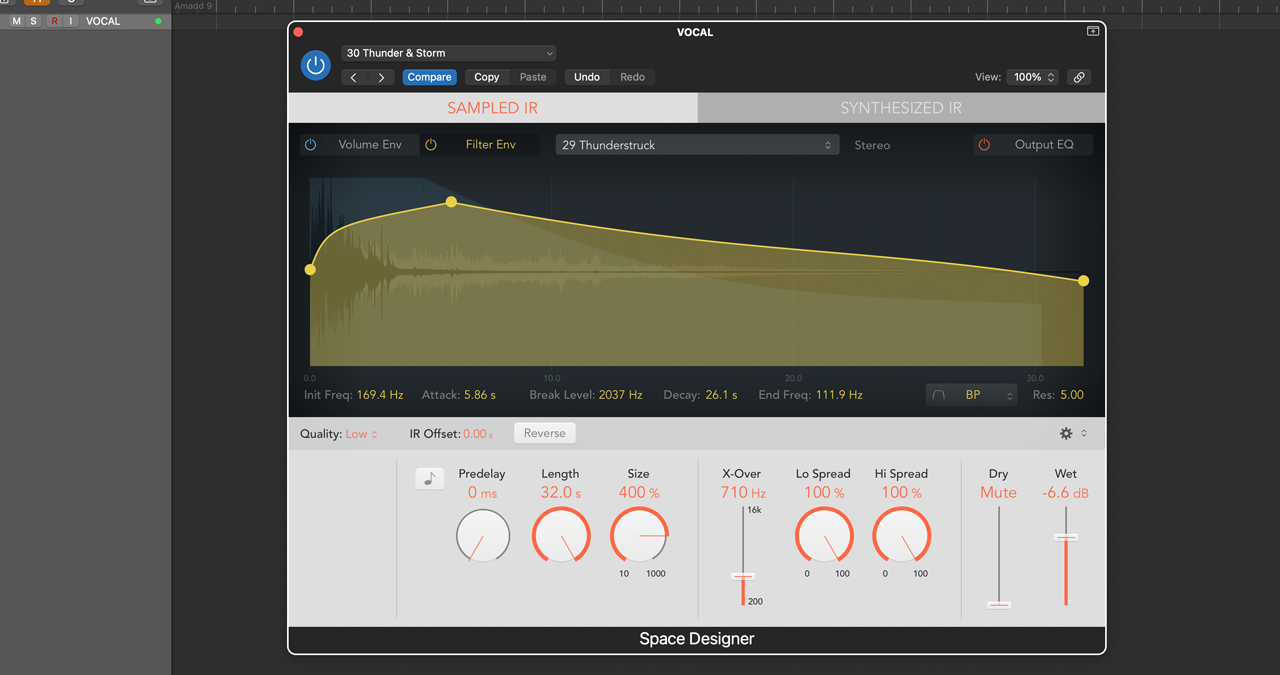This screenshot has height=675, width=1280.
Task: Close the Space Designer plug-in window
Action: click(x=298, y=32)
